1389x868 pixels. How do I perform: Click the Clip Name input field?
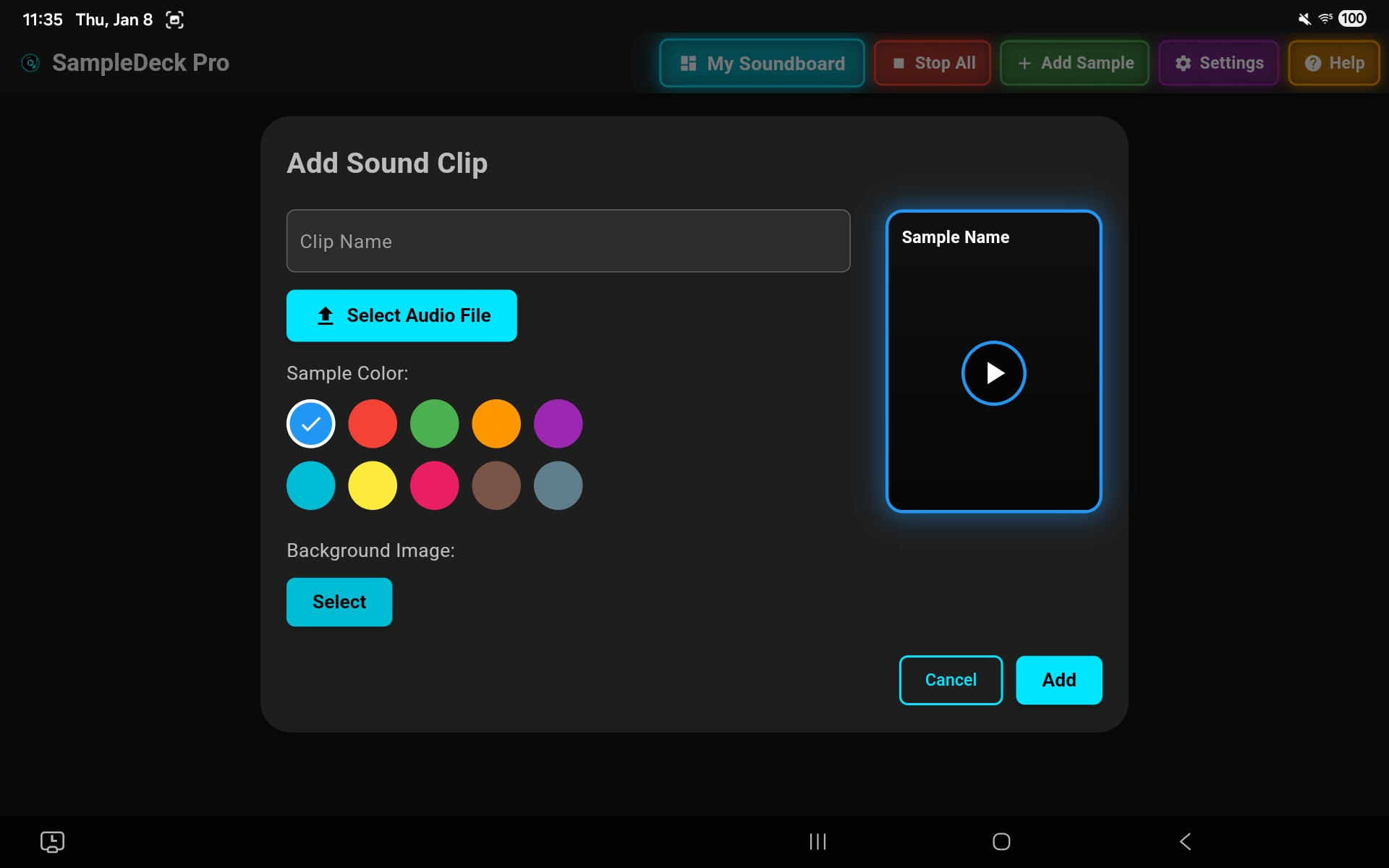pos(569,241)
